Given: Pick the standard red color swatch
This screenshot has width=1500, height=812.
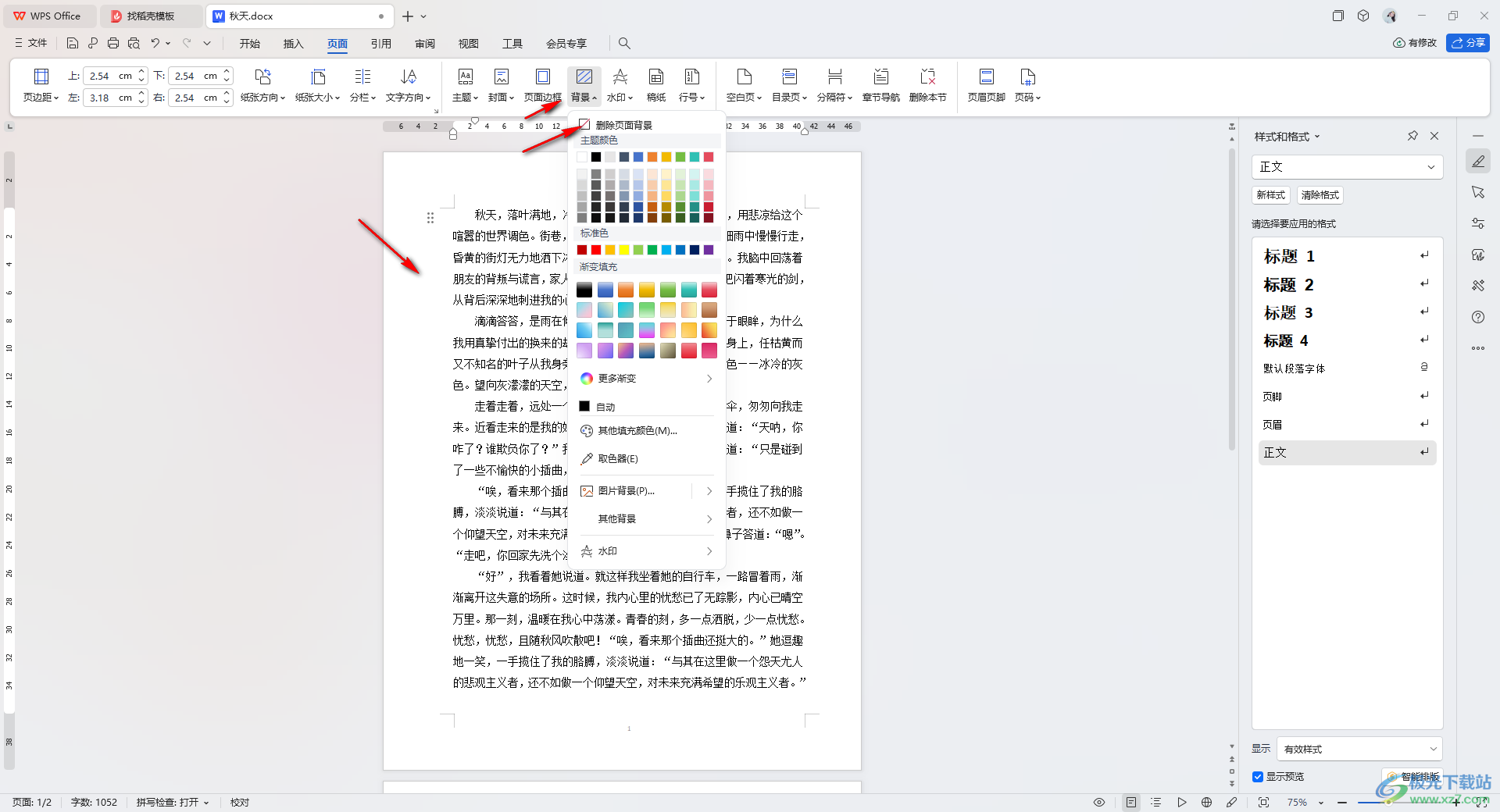Looking at the screenshot, I should (x=596, y=250).
